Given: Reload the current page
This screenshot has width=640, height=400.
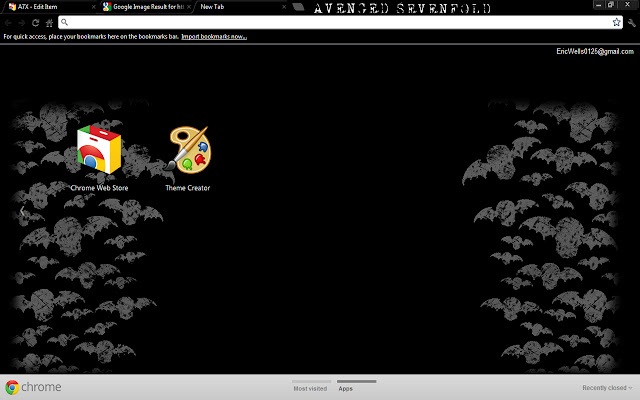Looking at the screenshot, I should pyautogui.click(x=36, y=23).
